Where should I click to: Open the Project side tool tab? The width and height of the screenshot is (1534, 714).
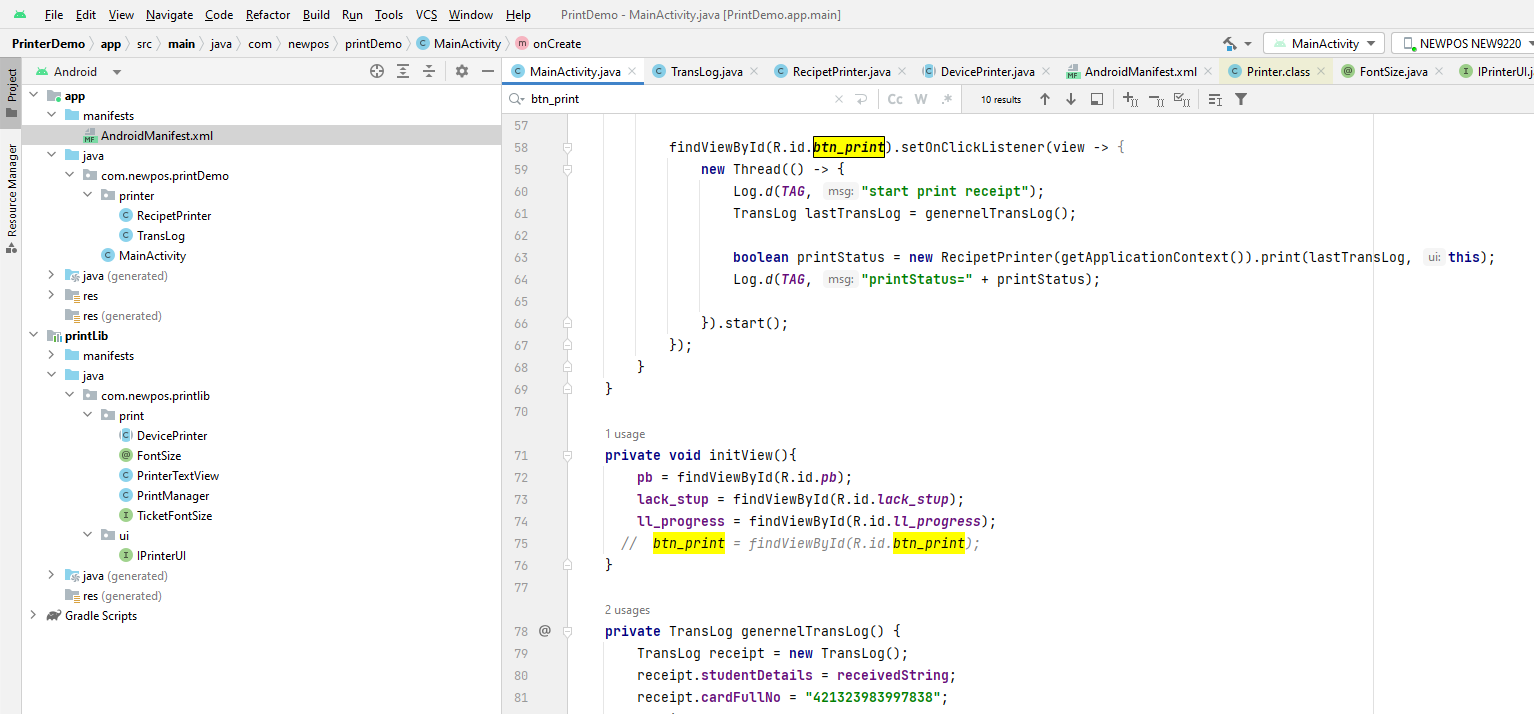pyautogui.click(x=11, y=92)
